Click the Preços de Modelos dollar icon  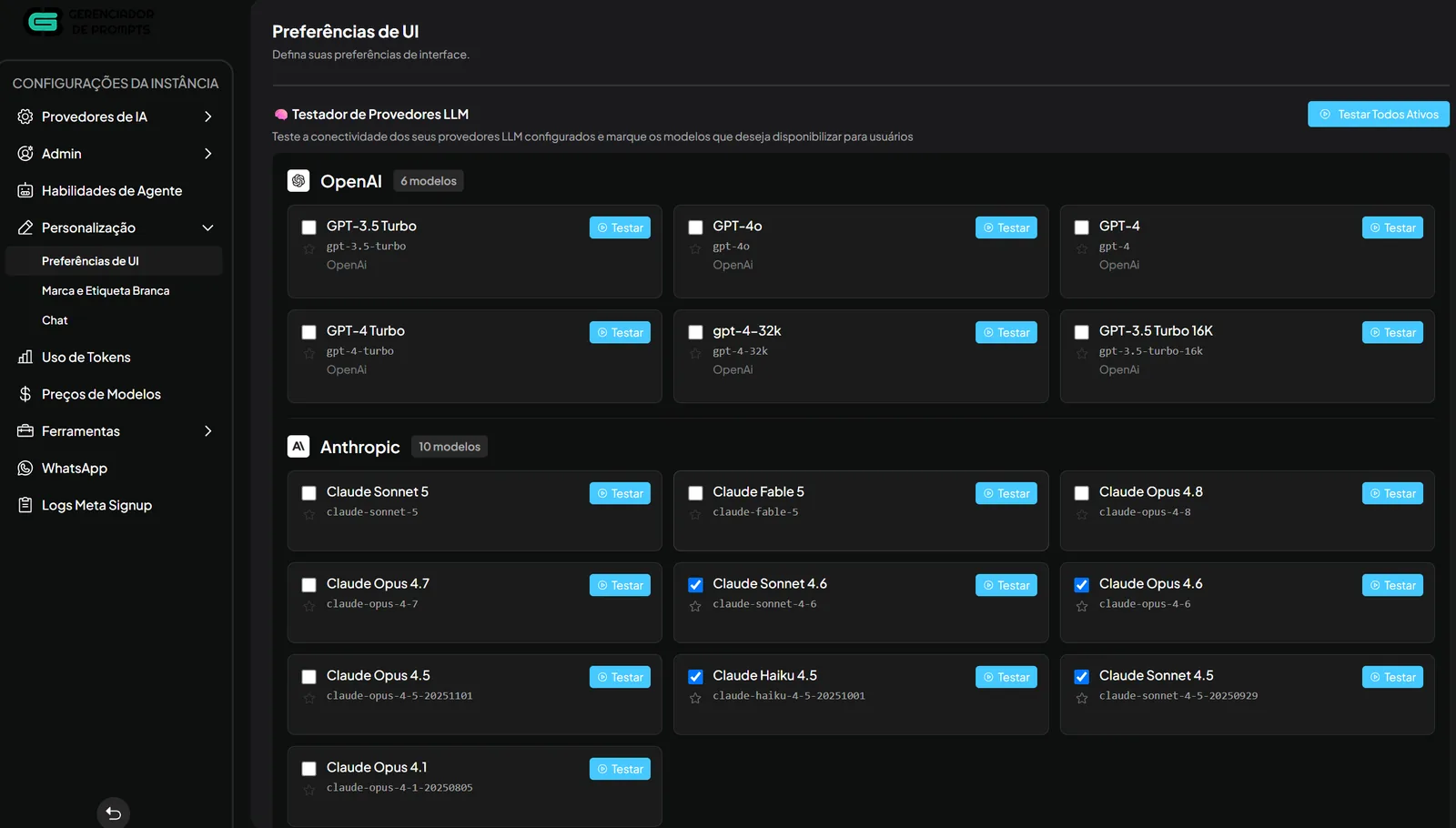coord(25,394)
